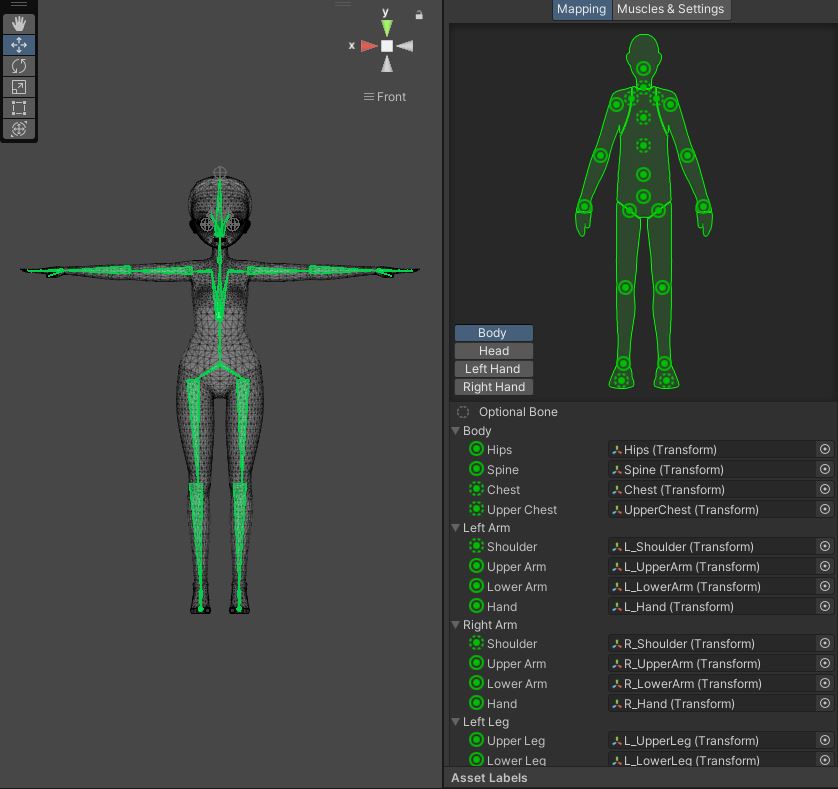Select the Scale tool
Image resolution: width=838 pixels, height=789 pixels.
click(x=19, y=87)
